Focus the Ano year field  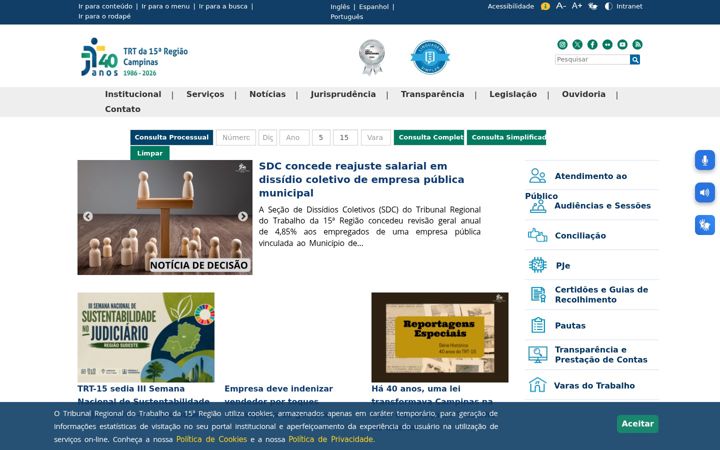point(294,137)
